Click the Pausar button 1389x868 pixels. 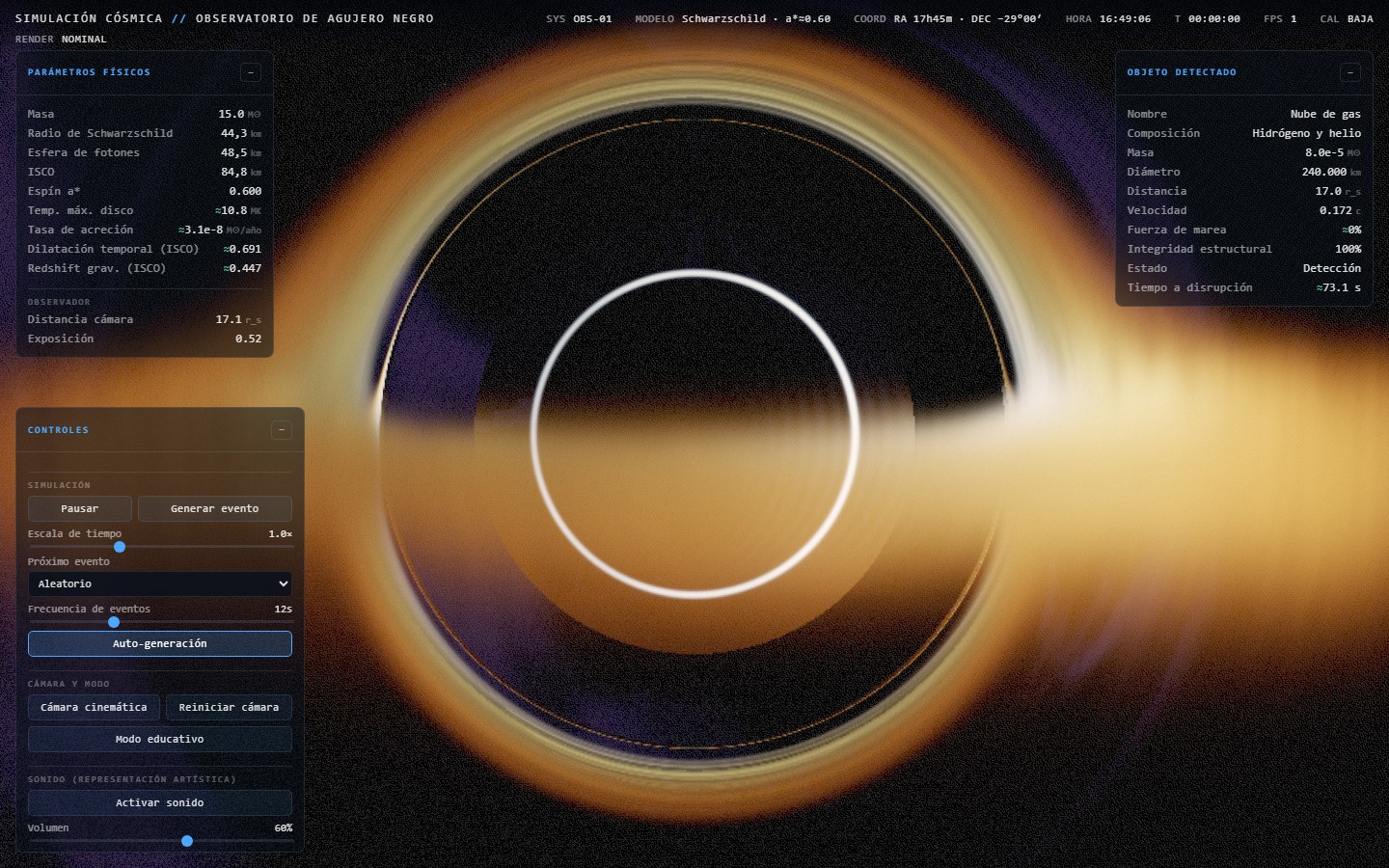(x=80, y=508)
